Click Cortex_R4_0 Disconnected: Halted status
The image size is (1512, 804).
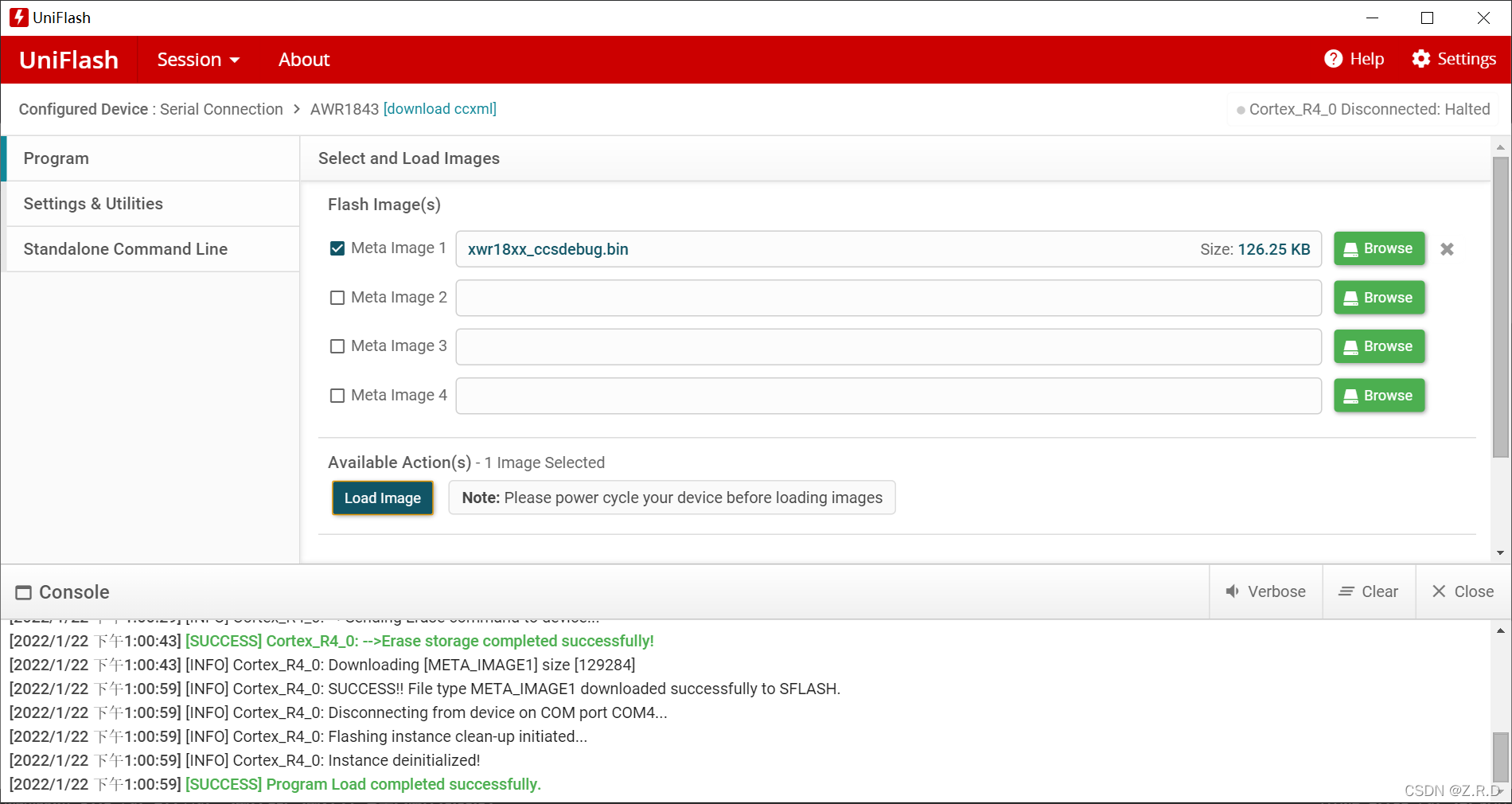coord(1363,109)
